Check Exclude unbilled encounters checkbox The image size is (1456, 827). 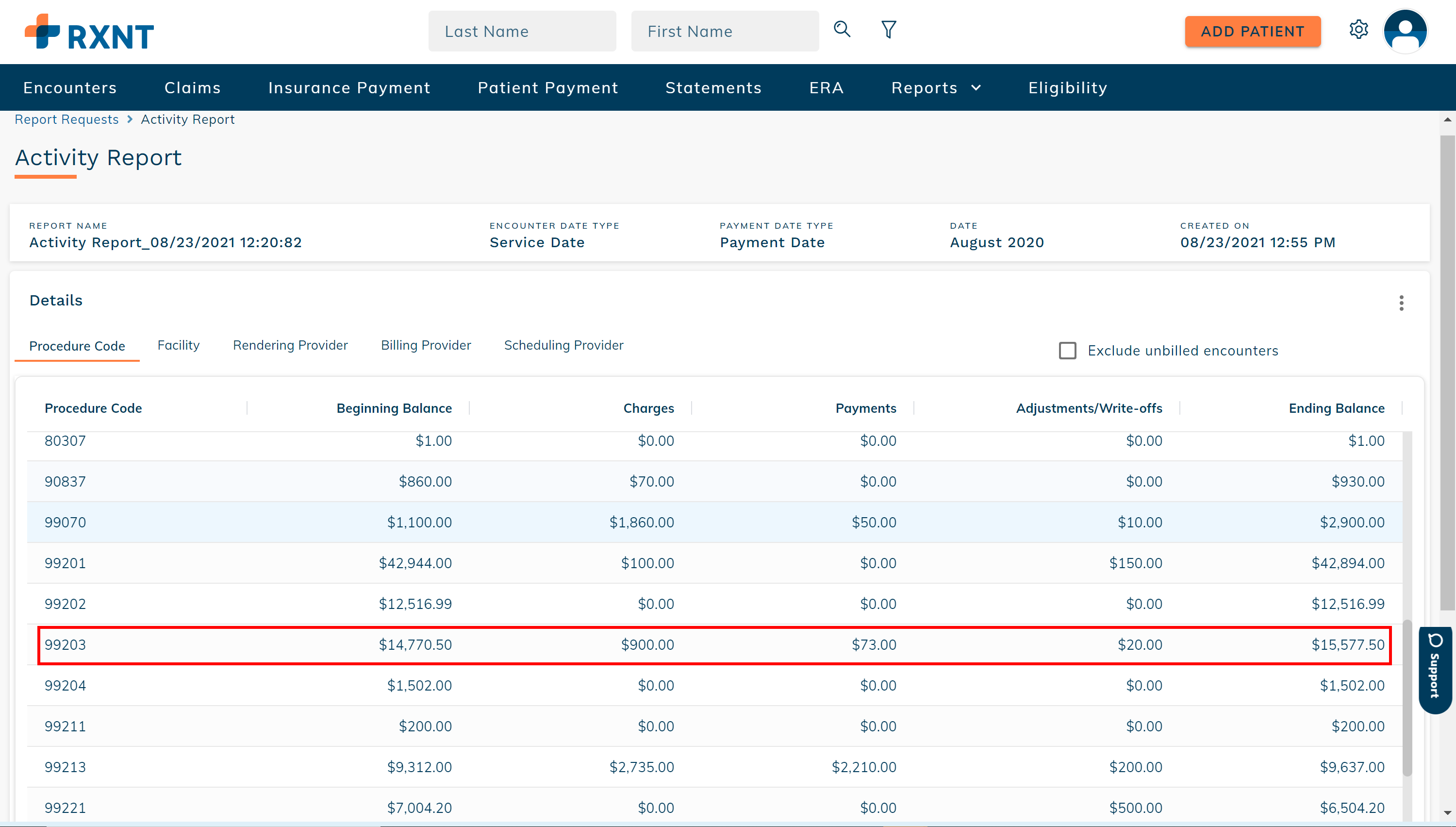coord(1067,351)
